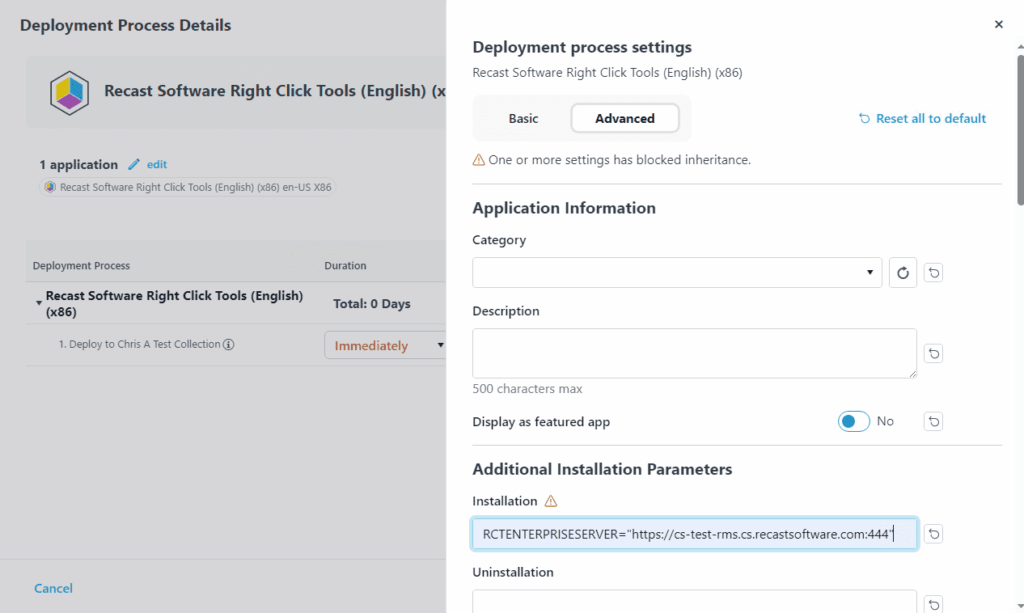Click inside the Installation parameters input field
Screen dimensions: 1024x613
click(x=690, y=533)
